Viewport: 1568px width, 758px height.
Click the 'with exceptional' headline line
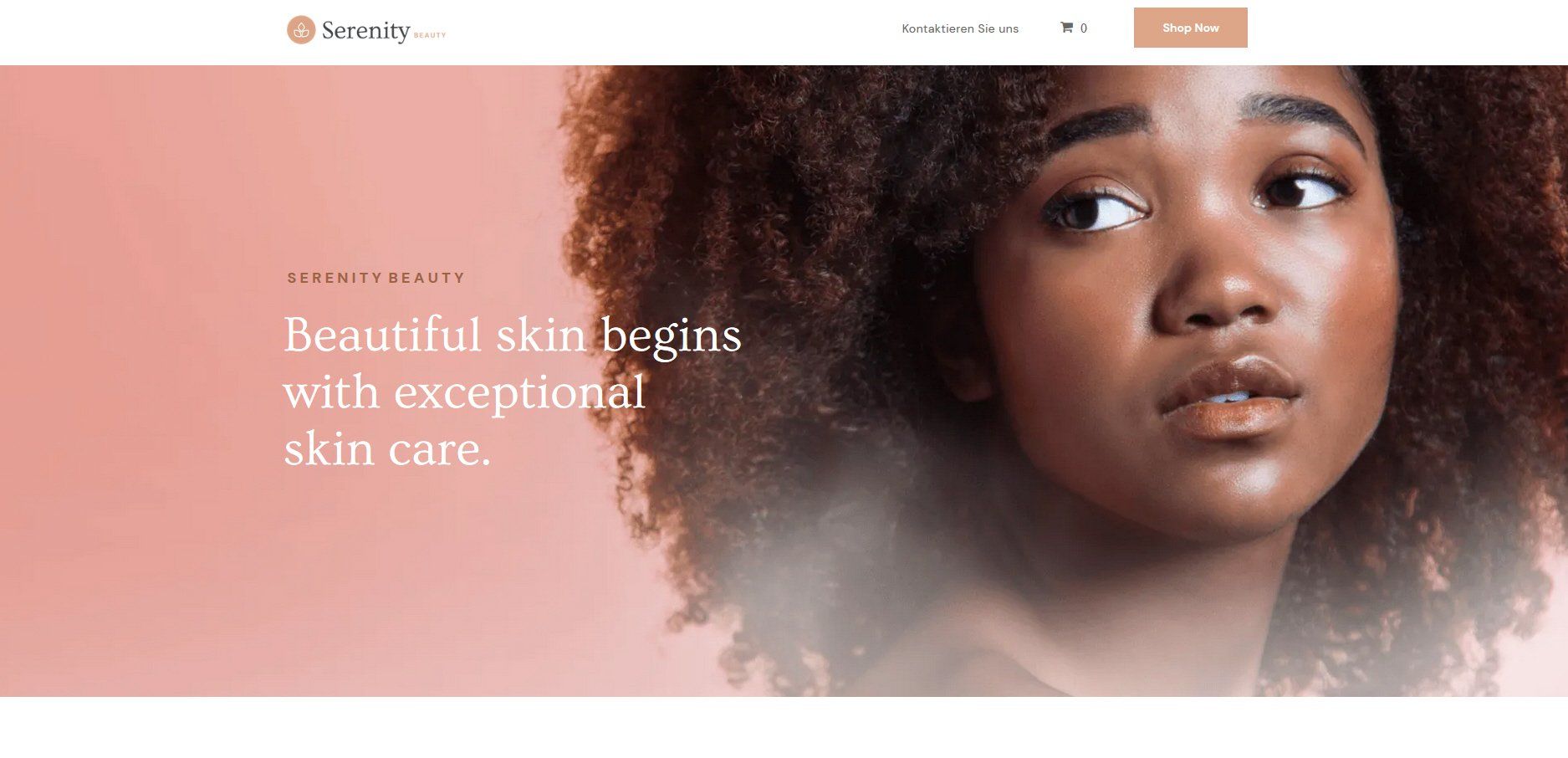click(464, 392)
